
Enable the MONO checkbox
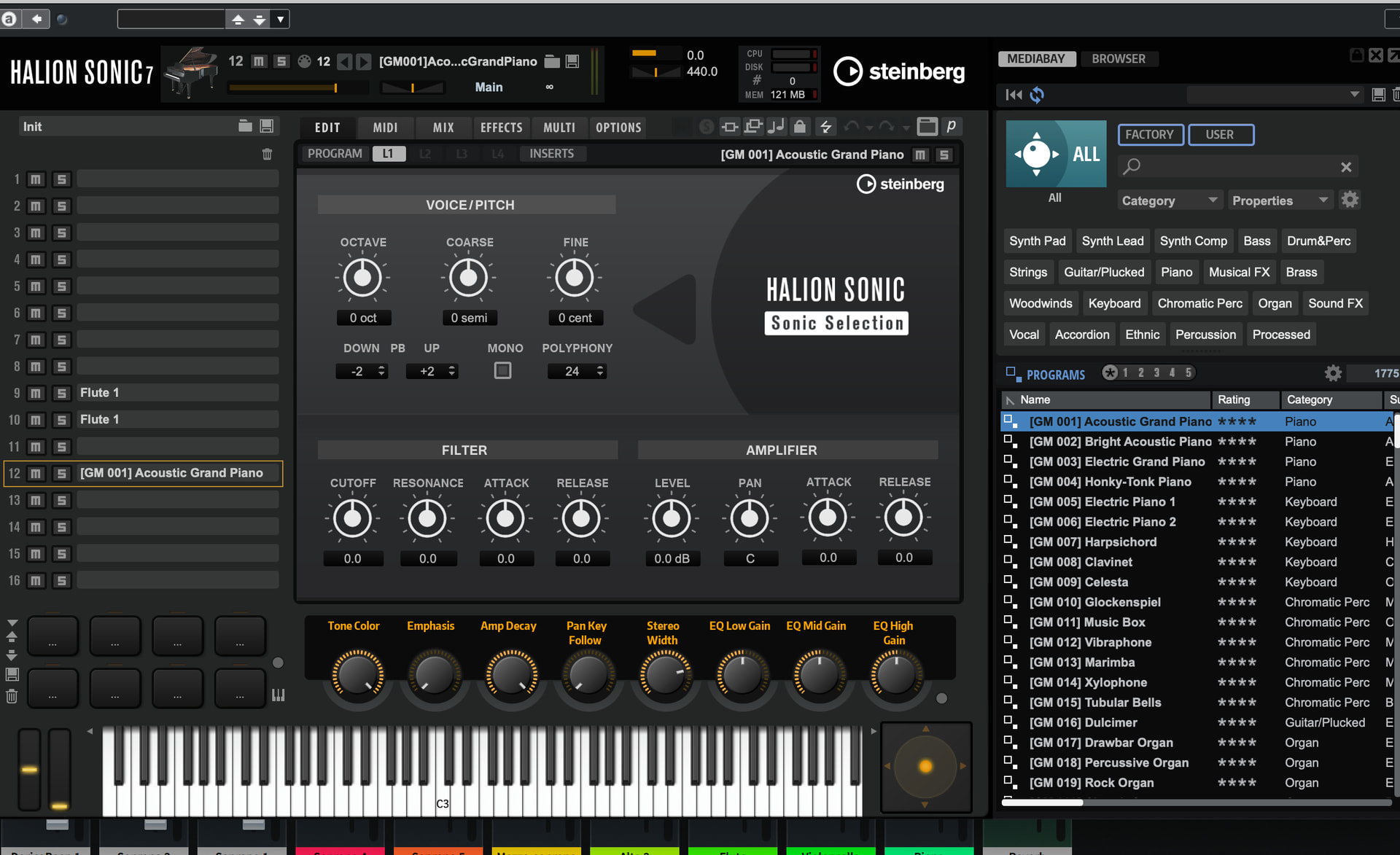[x=502, y=370]
